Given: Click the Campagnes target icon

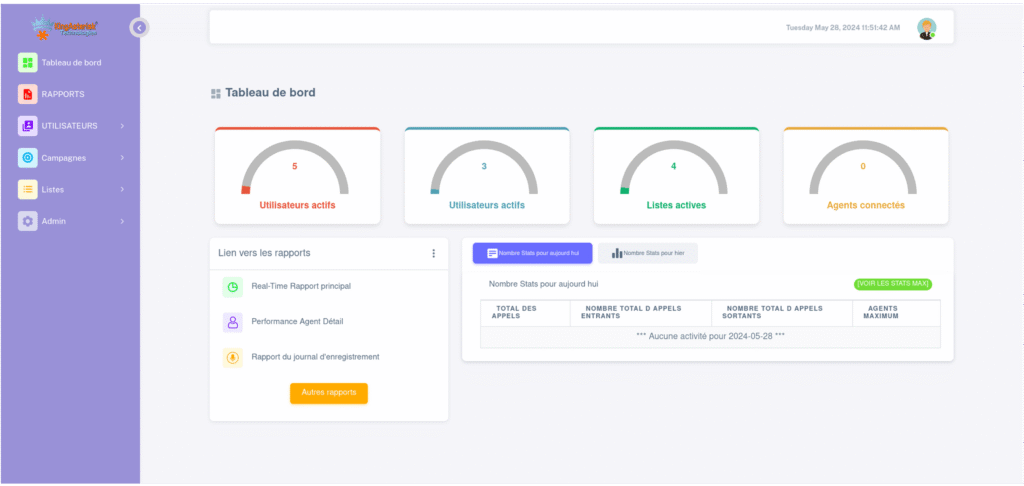Looking at the screenshot, I should (x=28, y=158).
